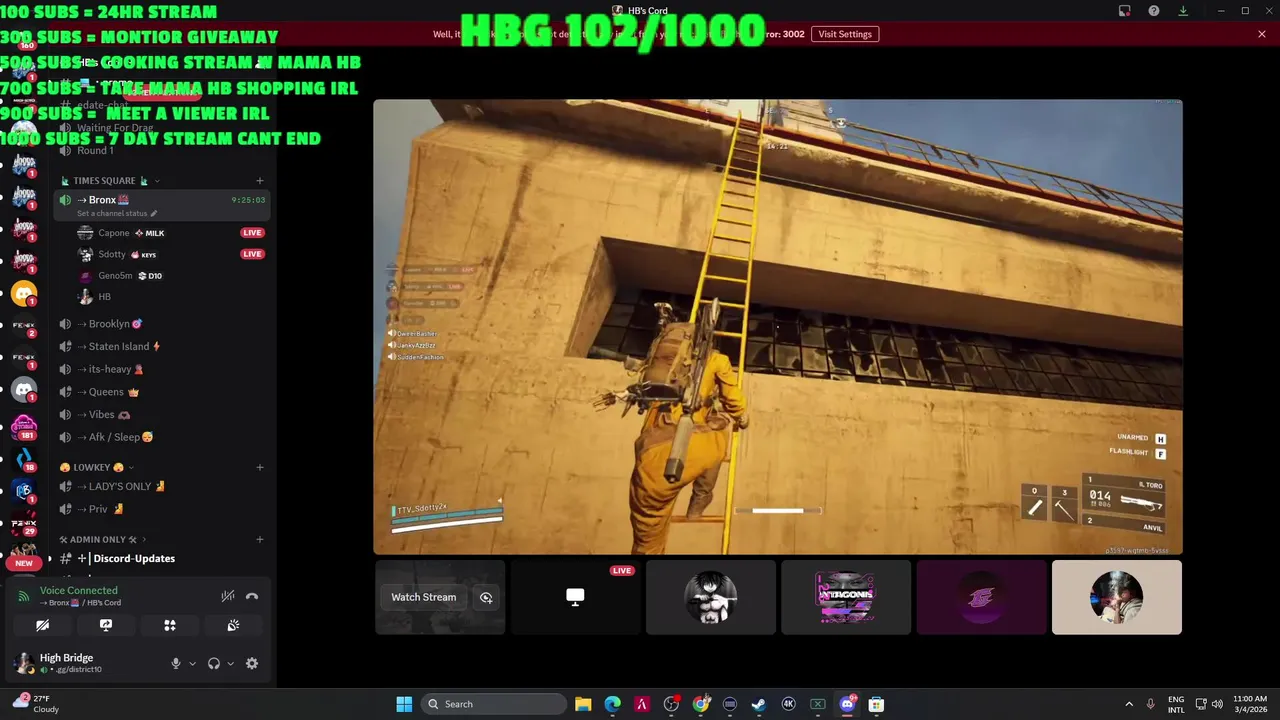Create channel in TIMES SQUARE category
This screenshot has width=1280, height=720.
(260, 181)
